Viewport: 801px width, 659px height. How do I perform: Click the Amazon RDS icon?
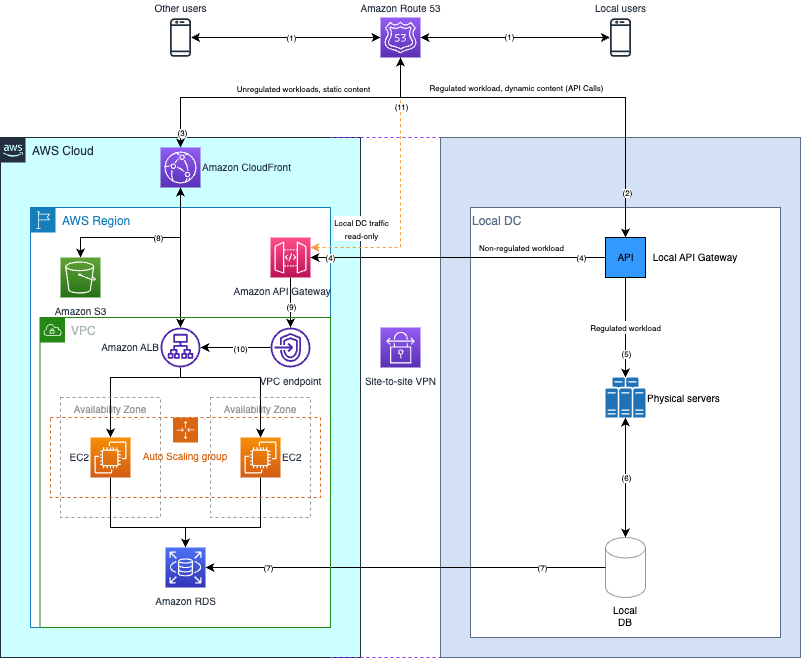[x=185, y=568]
